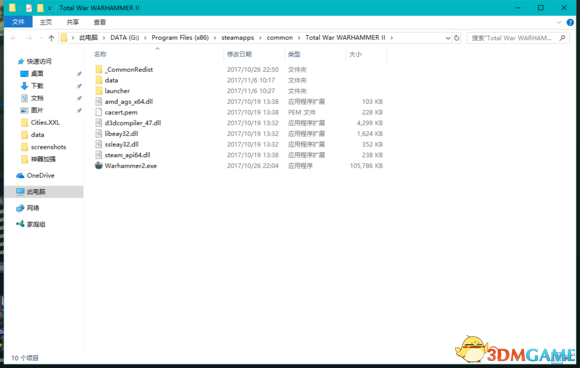
Task: Expand the address bar history dropdown
Action: (448, 38)
